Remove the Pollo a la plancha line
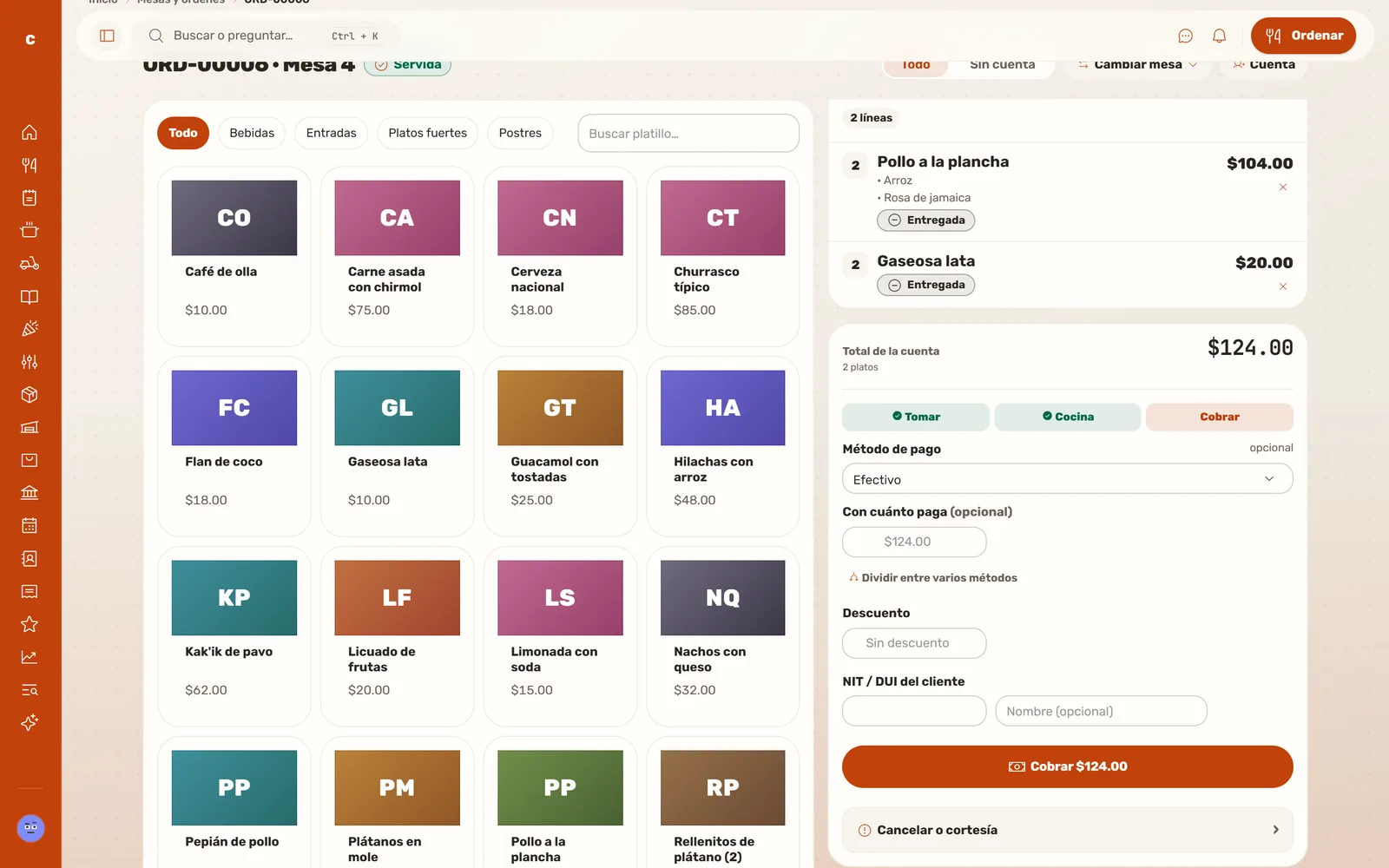This screenshot has width=1389, height=868. [1282, 187]
